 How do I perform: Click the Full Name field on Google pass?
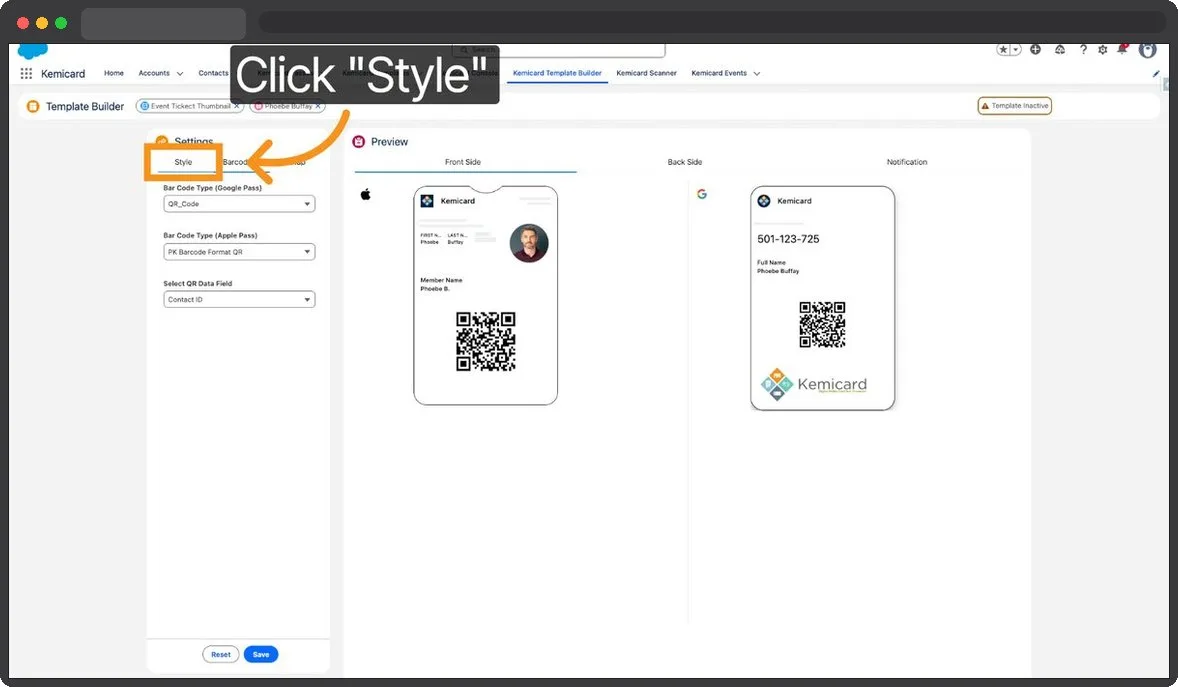pos(778,267)
